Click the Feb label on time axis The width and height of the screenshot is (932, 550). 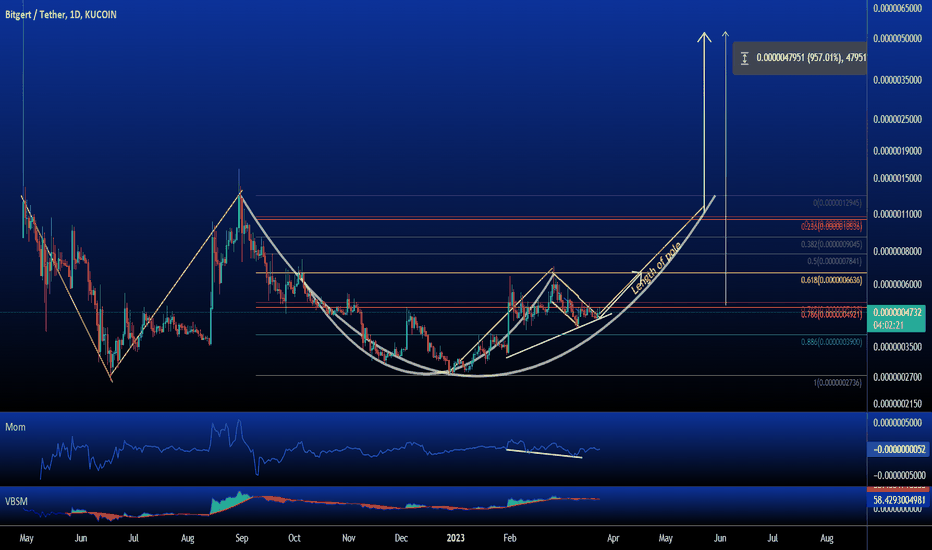(509, 538)
